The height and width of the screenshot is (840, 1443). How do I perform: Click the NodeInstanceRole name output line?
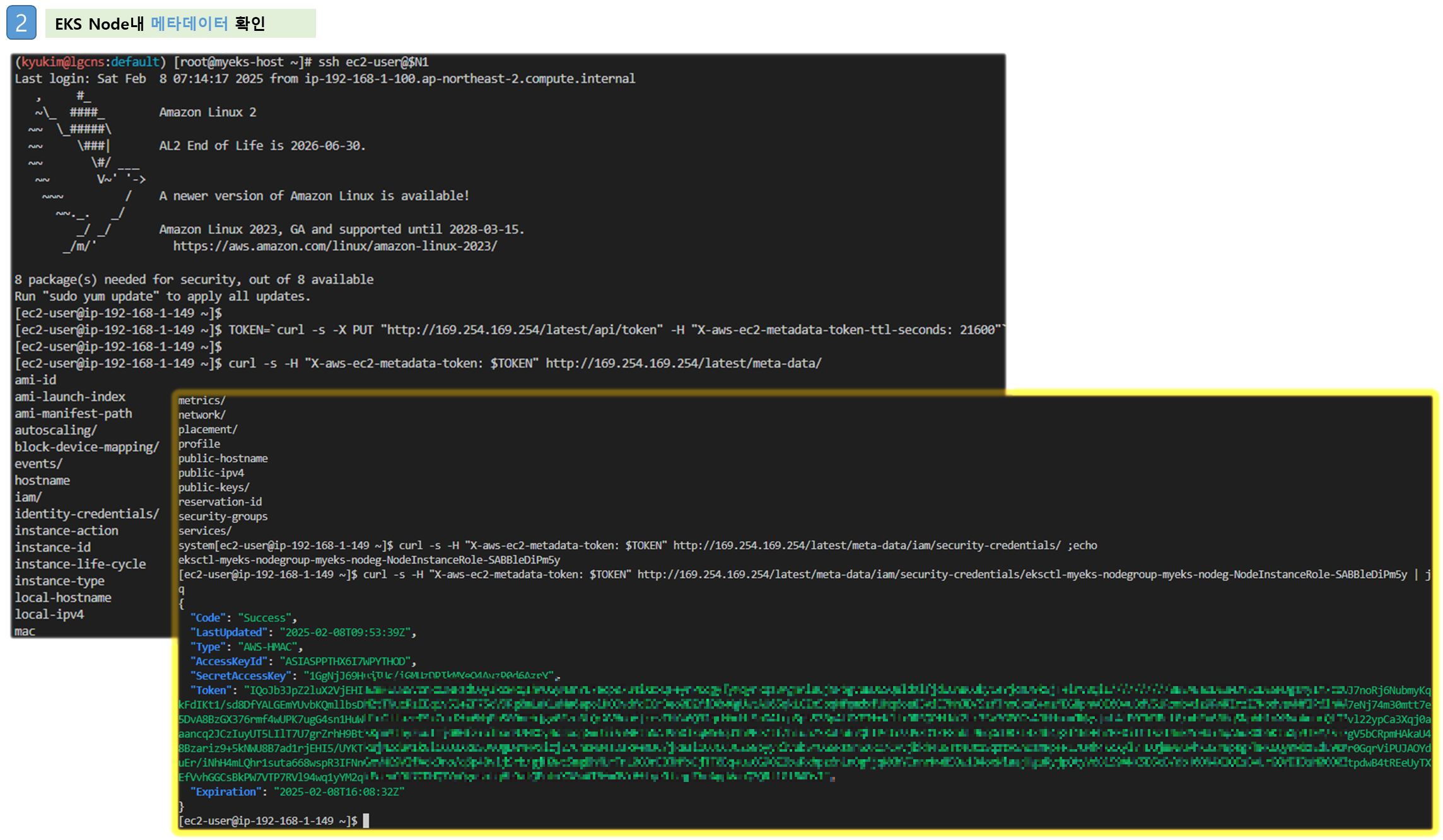coord(369,560)
